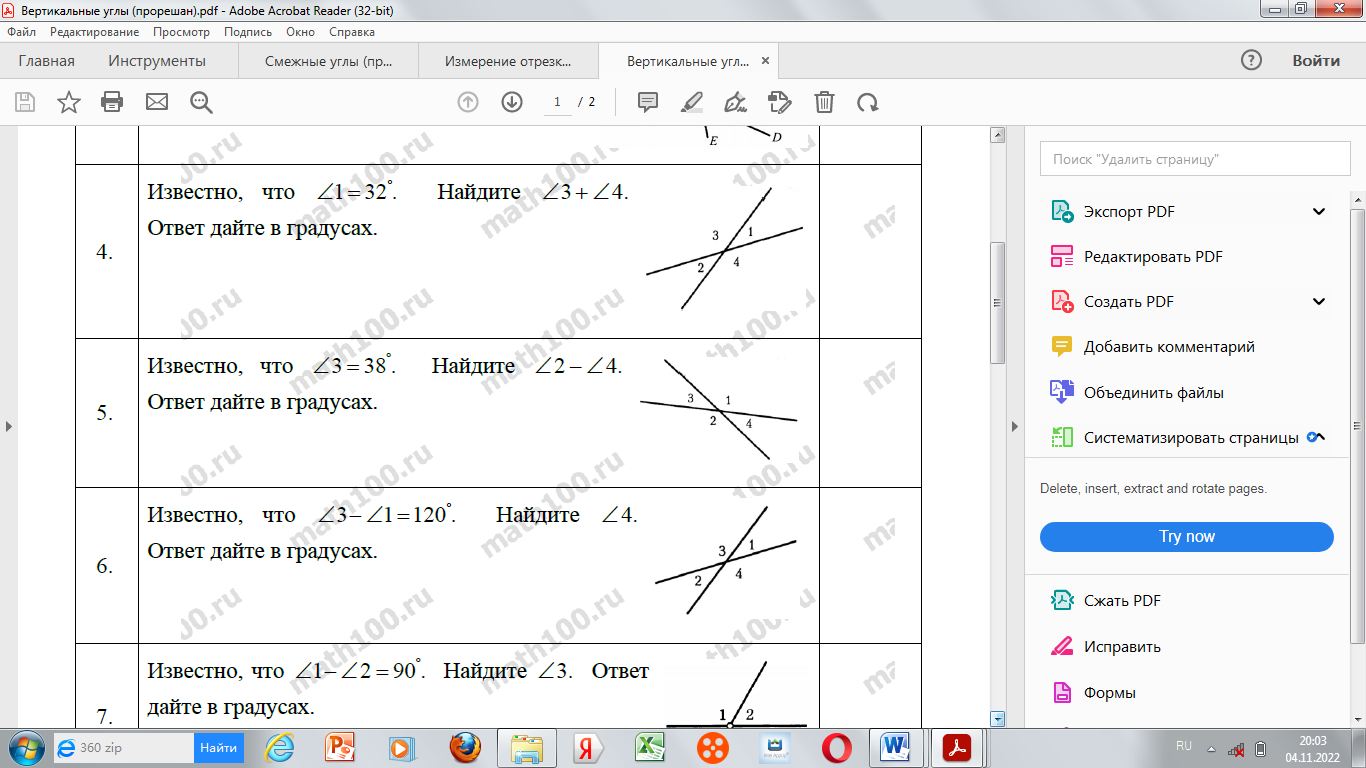Viewport: 1366px width, 768px height.
Task: Click the Найти search button in taskbar
Action: [x=218, y=748]
